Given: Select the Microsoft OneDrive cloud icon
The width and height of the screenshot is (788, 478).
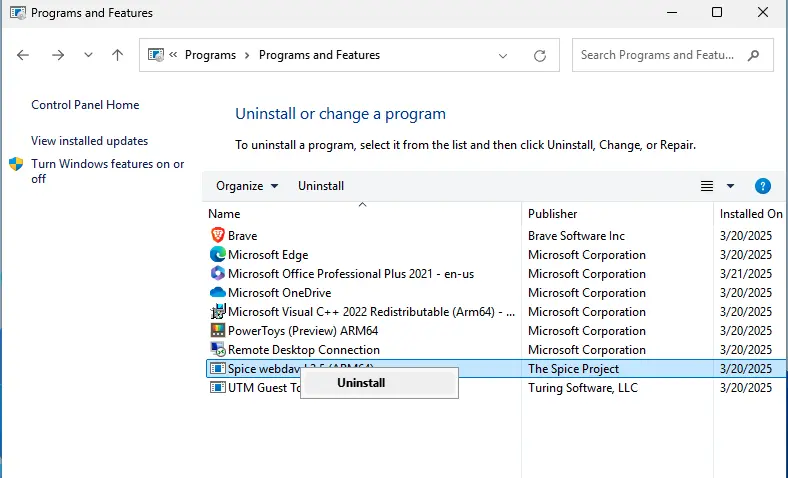Looking at the screenshot, I should click(x=218, y=293).
